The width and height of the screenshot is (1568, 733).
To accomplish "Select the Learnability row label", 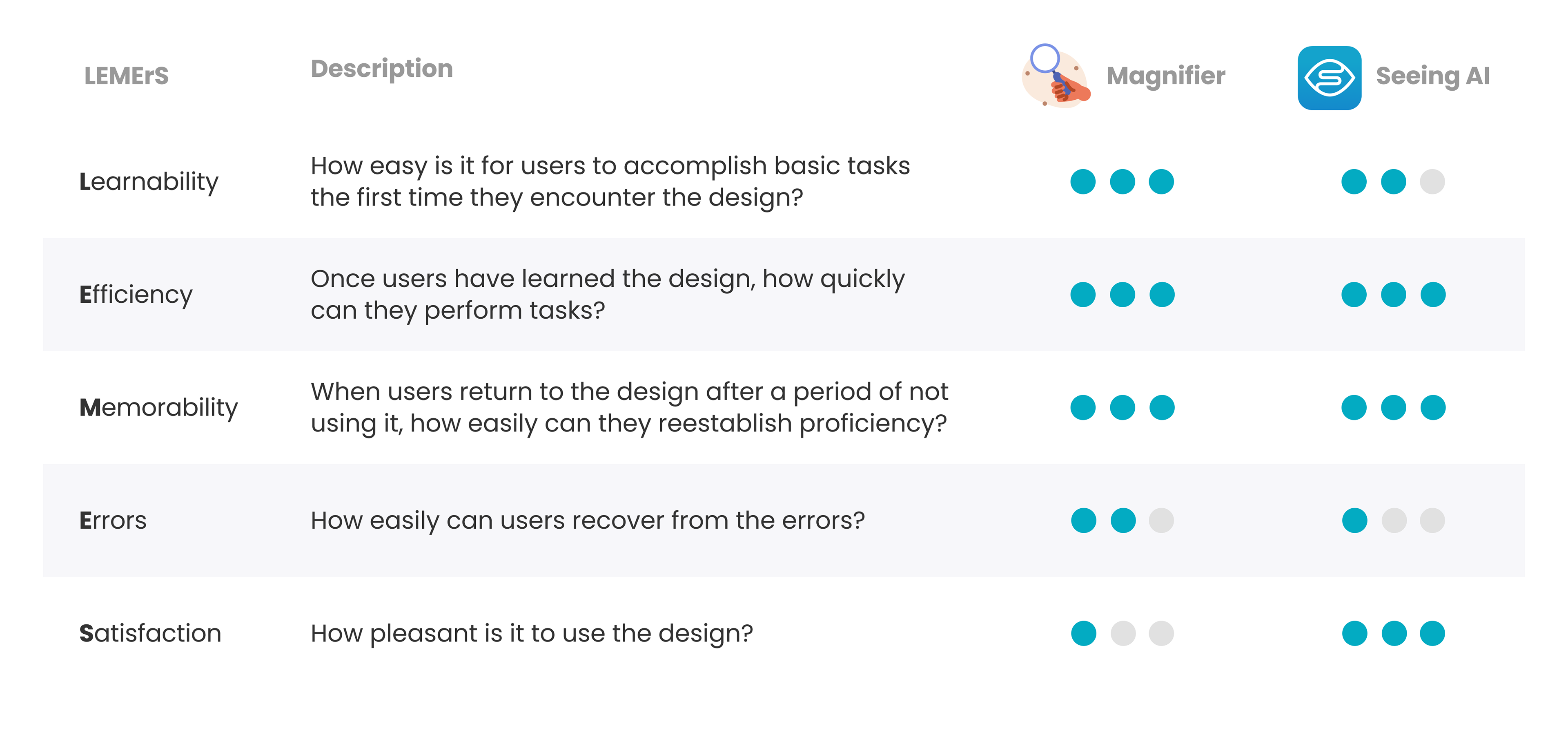I will point(149,182).
